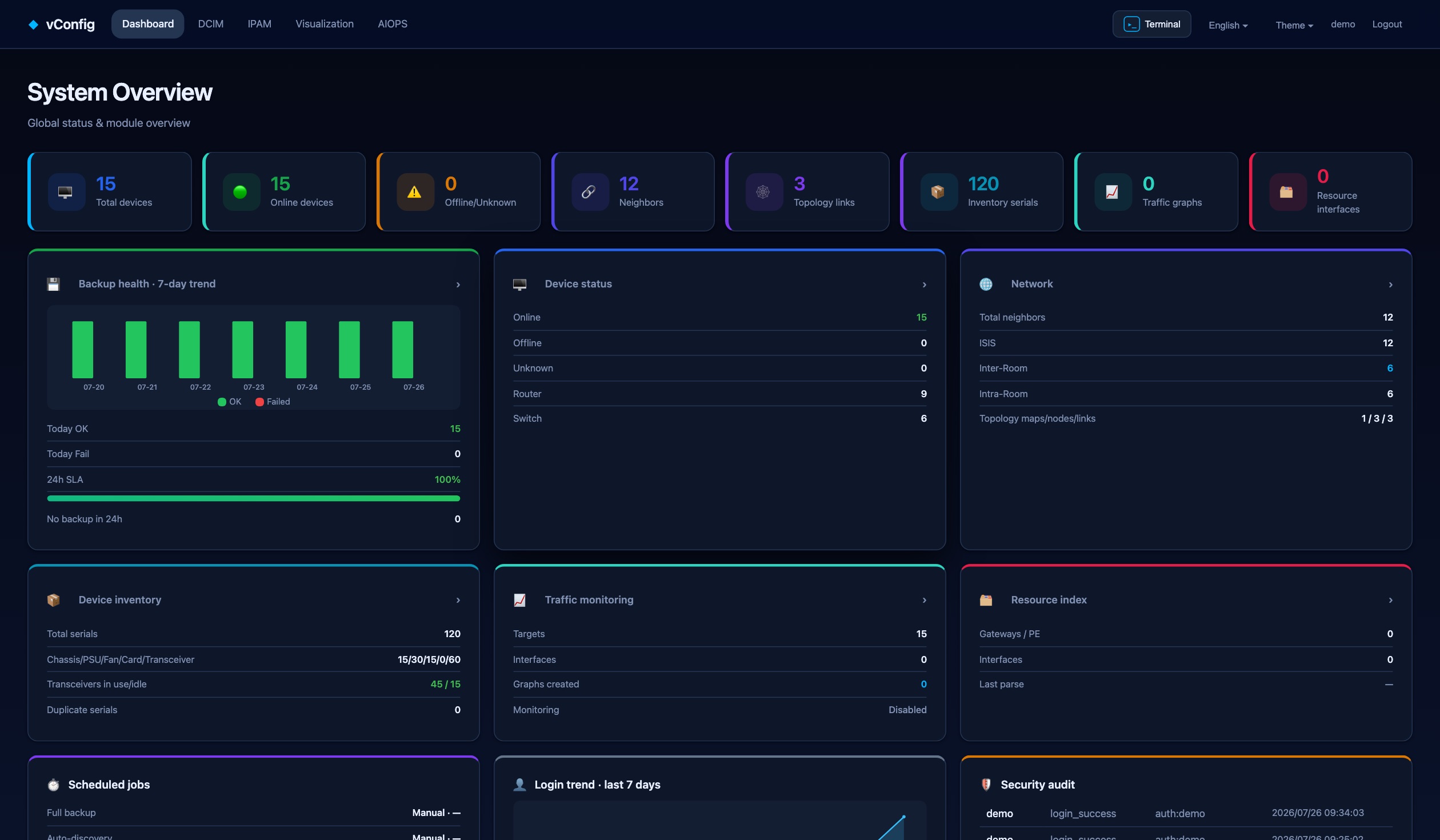Viewport: 1440px width, 840px height.
Task: Click the Login trend user icon
Action: (x=520, y=785)
